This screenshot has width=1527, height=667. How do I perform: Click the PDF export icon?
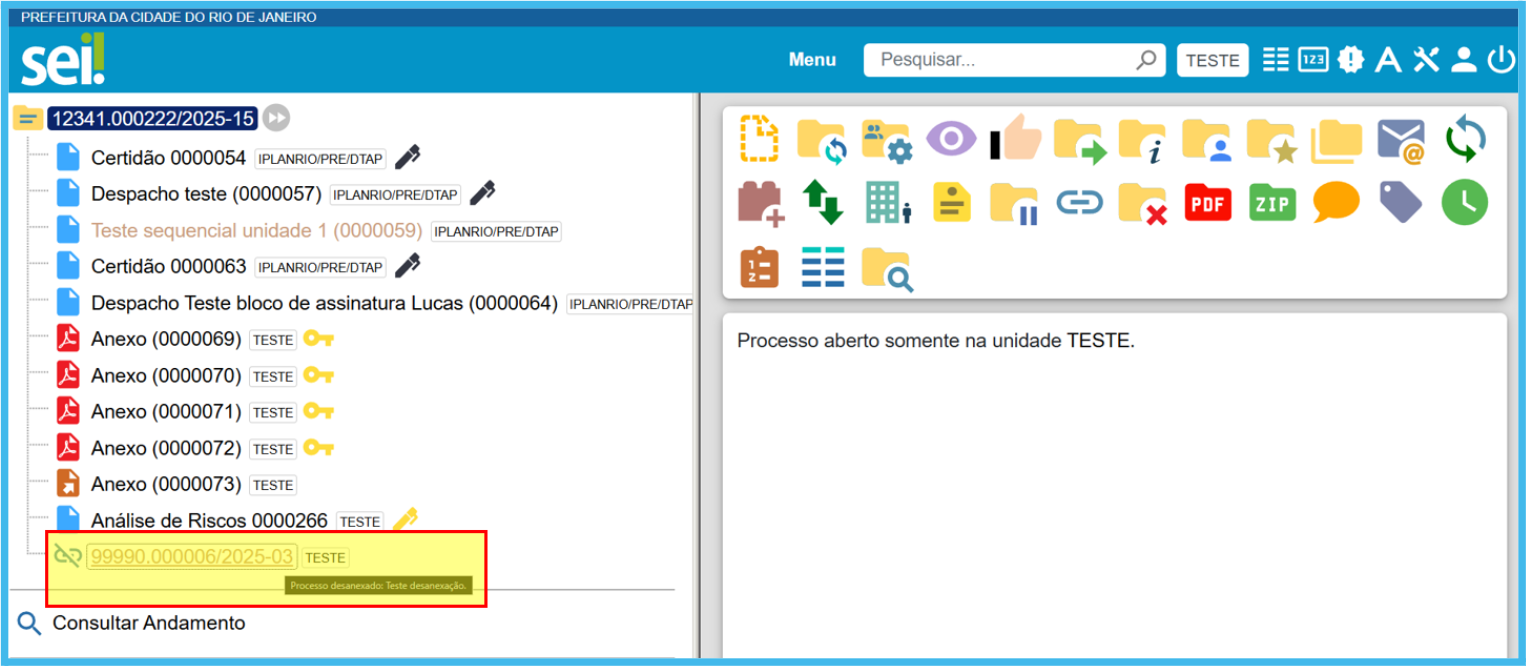click(1208, 203)
